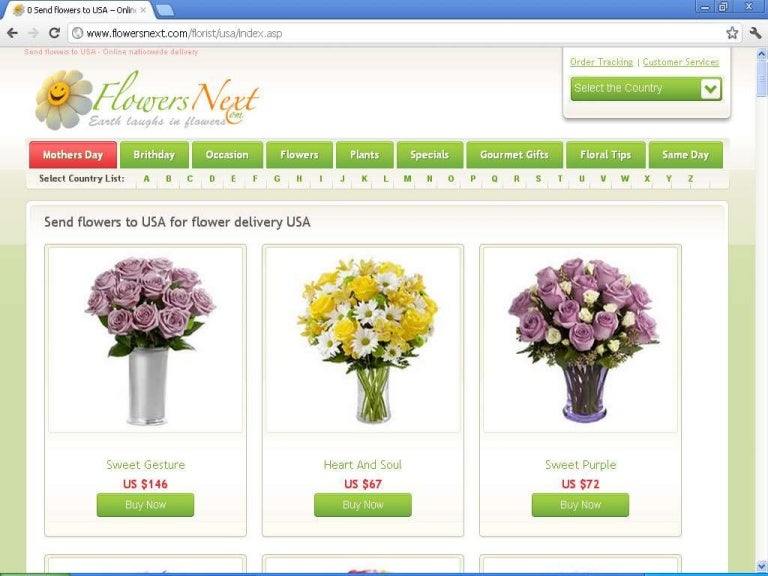Open a new browser tab
Viewport: 768px width, 576px height.
pyautogui.click(x=165, y=10)
